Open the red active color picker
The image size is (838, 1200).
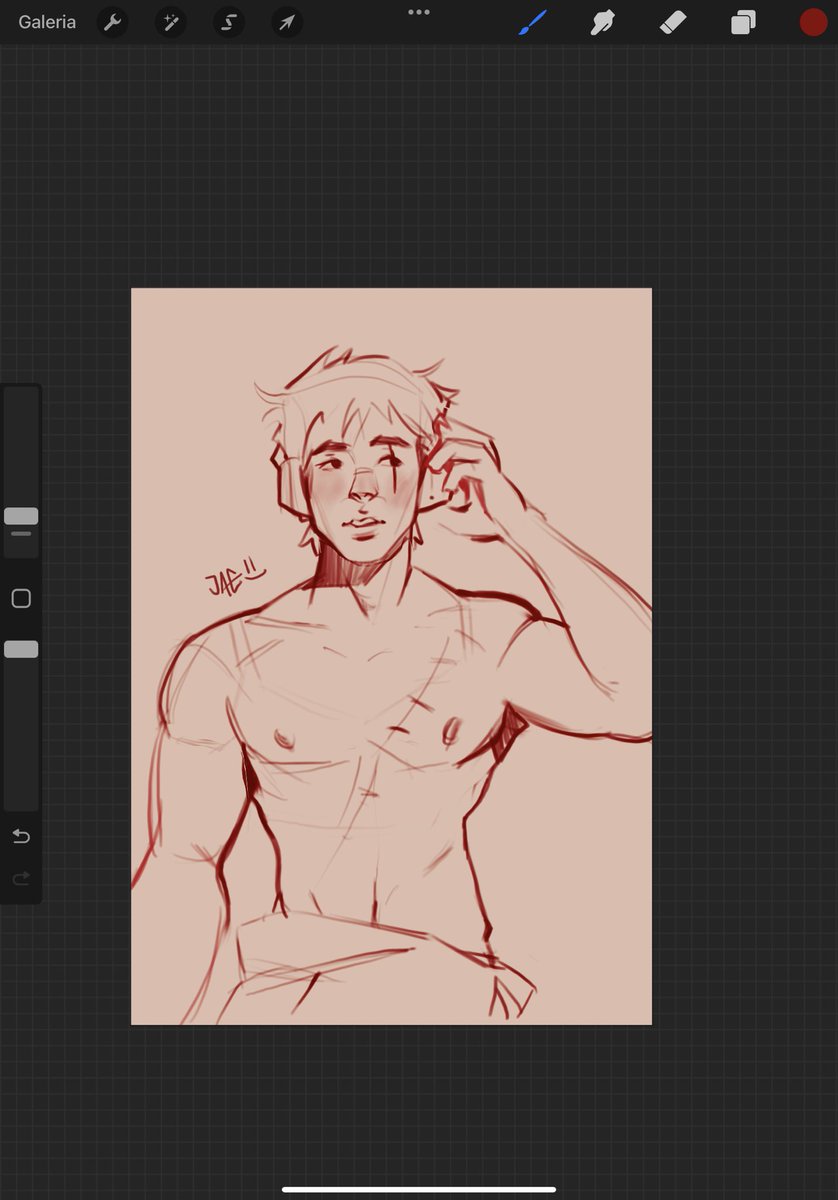click(813, 22)
